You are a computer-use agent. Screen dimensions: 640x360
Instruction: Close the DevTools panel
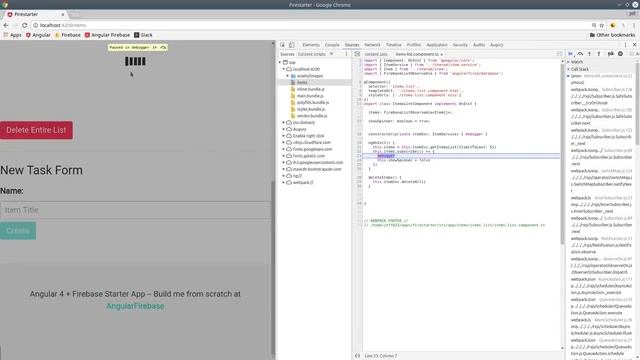click(x=634, y=45)
